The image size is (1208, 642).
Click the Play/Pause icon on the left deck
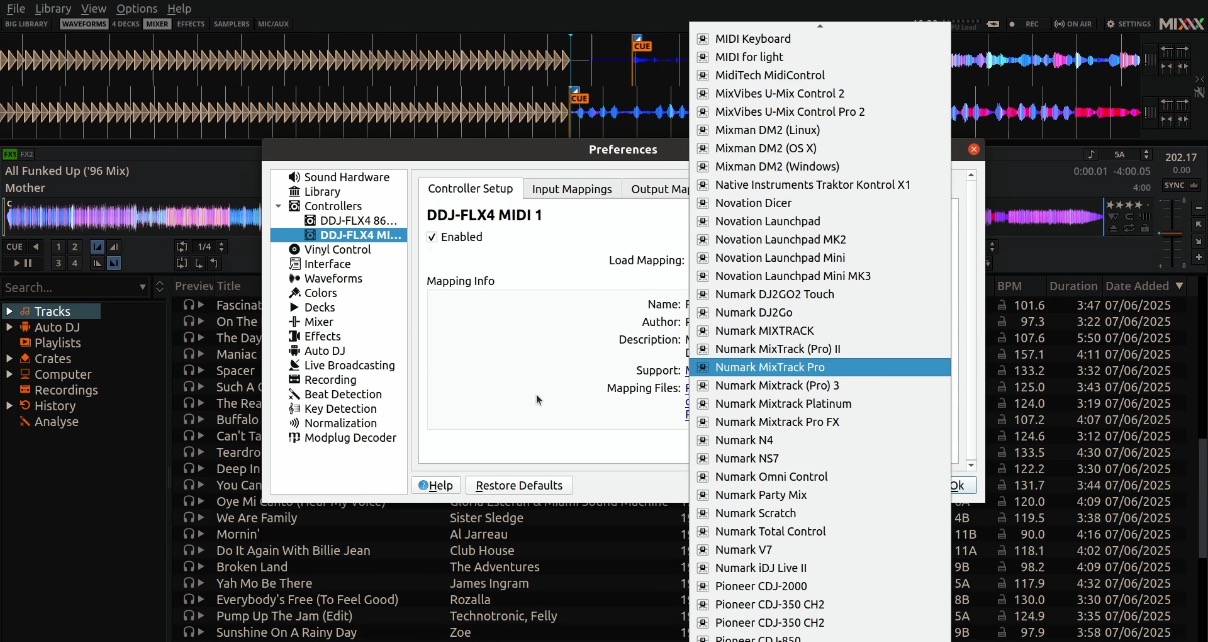[x=20, y=262]
